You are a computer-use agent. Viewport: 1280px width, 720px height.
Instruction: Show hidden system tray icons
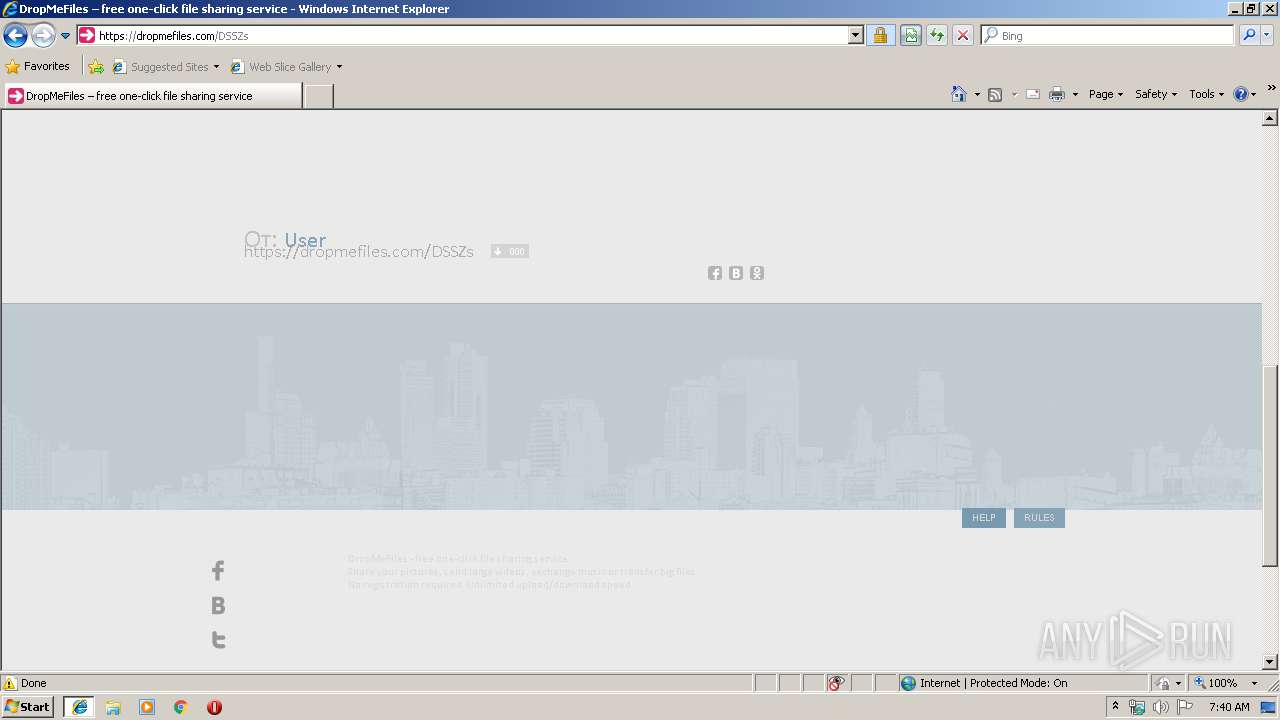coord(1115,707)
